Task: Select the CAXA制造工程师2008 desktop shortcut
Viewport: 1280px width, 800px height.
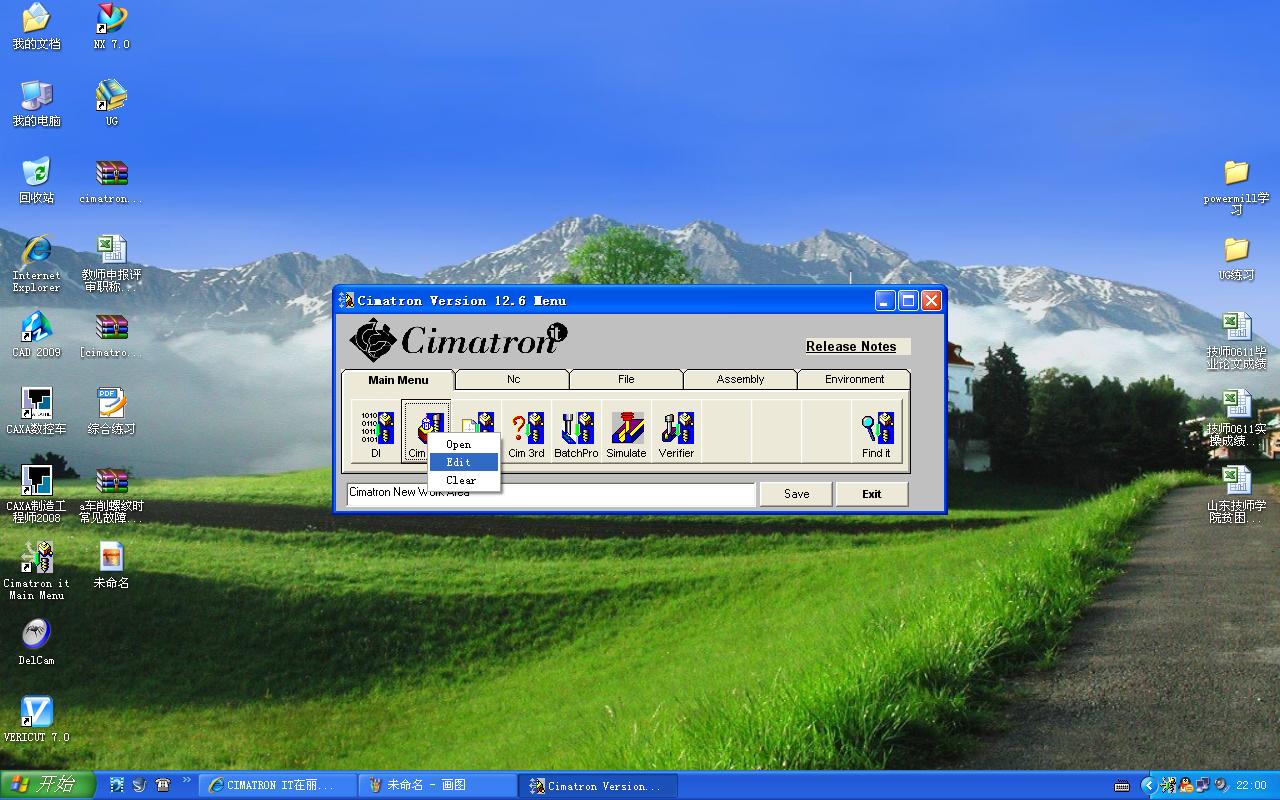Action: (x=36, y=494)
